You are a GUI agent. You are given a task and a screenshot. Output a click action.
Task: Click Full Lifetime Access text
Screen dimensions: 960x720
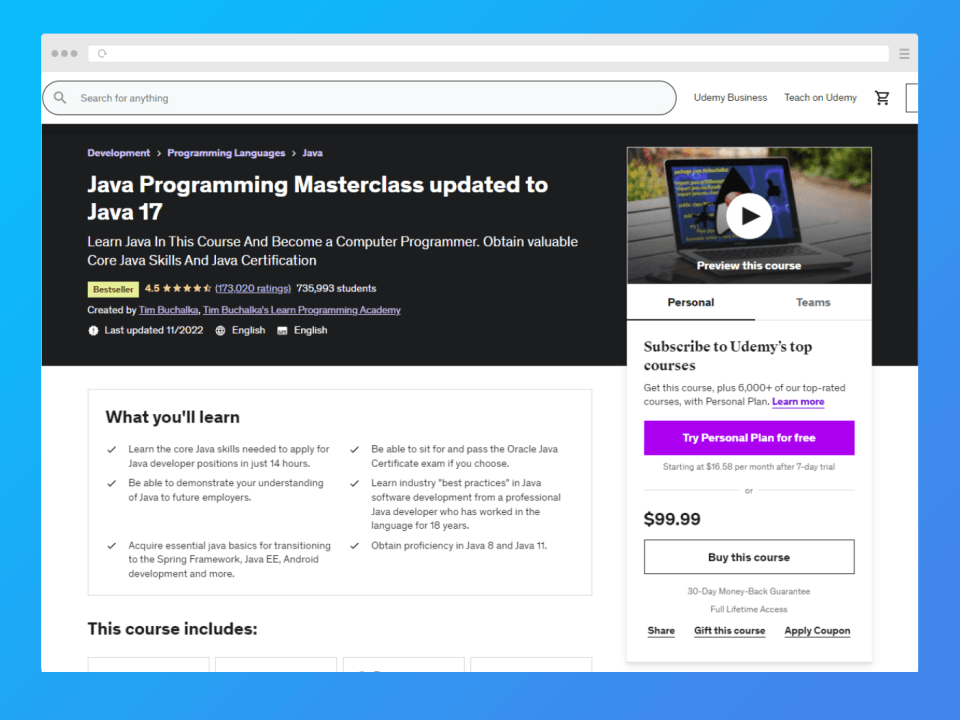pos(749,609)
